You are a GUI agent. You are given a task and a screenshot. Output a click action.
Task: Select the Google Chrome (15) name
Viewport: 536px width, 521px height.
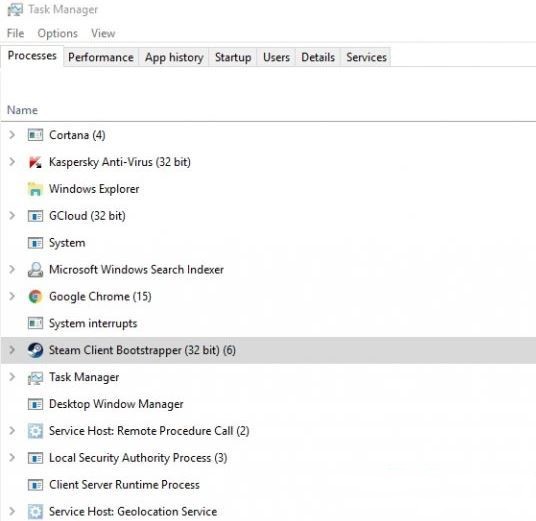pos(100,297)
